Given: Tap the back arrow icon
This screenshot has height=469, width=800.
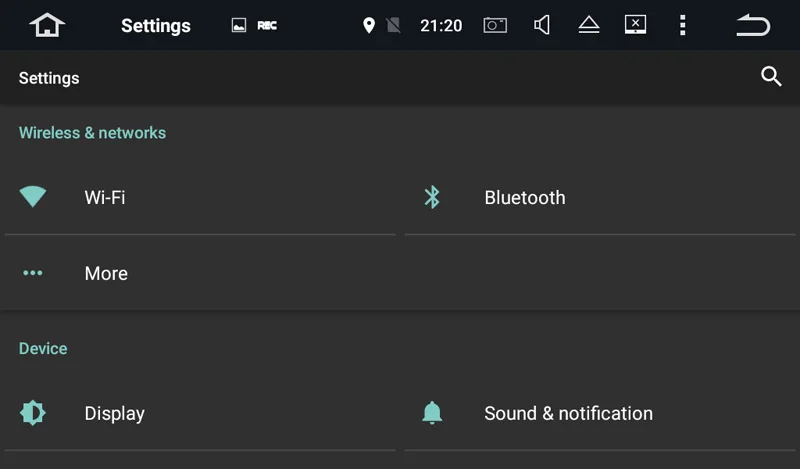Looking at the screenshot, I should point(753,25).
